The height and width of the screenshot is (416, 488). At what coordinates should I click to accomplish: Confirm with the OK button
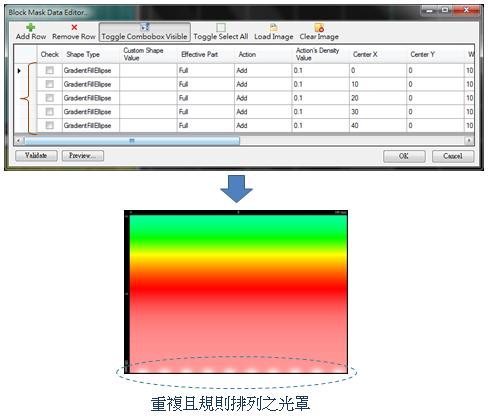pyautogui.click(x=404, y=156)
